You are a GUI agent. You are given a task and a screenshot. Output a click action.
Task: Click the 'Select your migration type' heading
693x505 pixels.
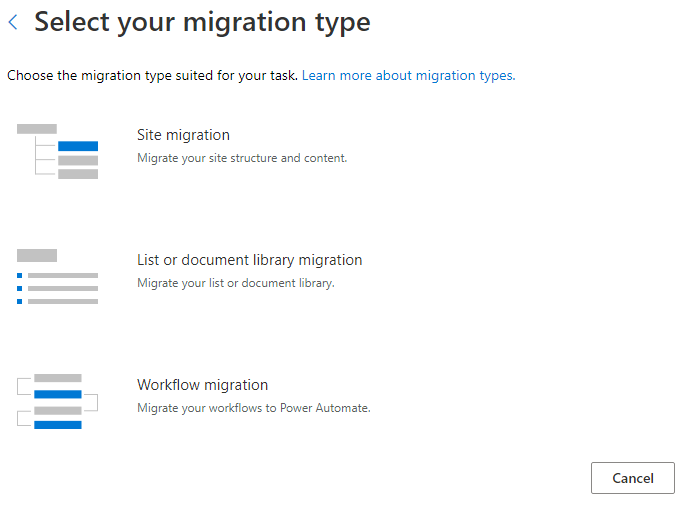[202, 22]
